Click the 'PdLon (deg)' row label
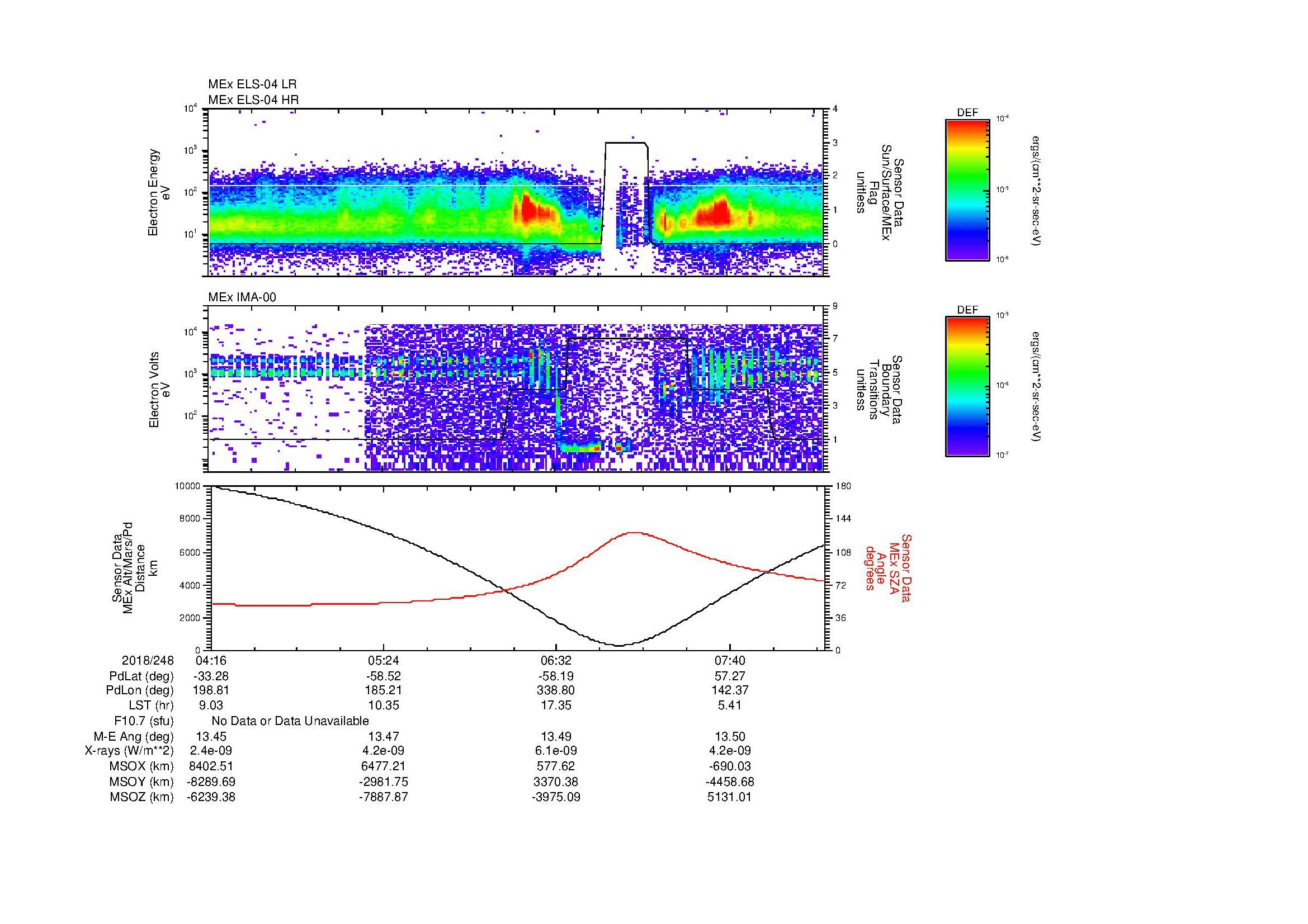 click(x=140, y=690)
